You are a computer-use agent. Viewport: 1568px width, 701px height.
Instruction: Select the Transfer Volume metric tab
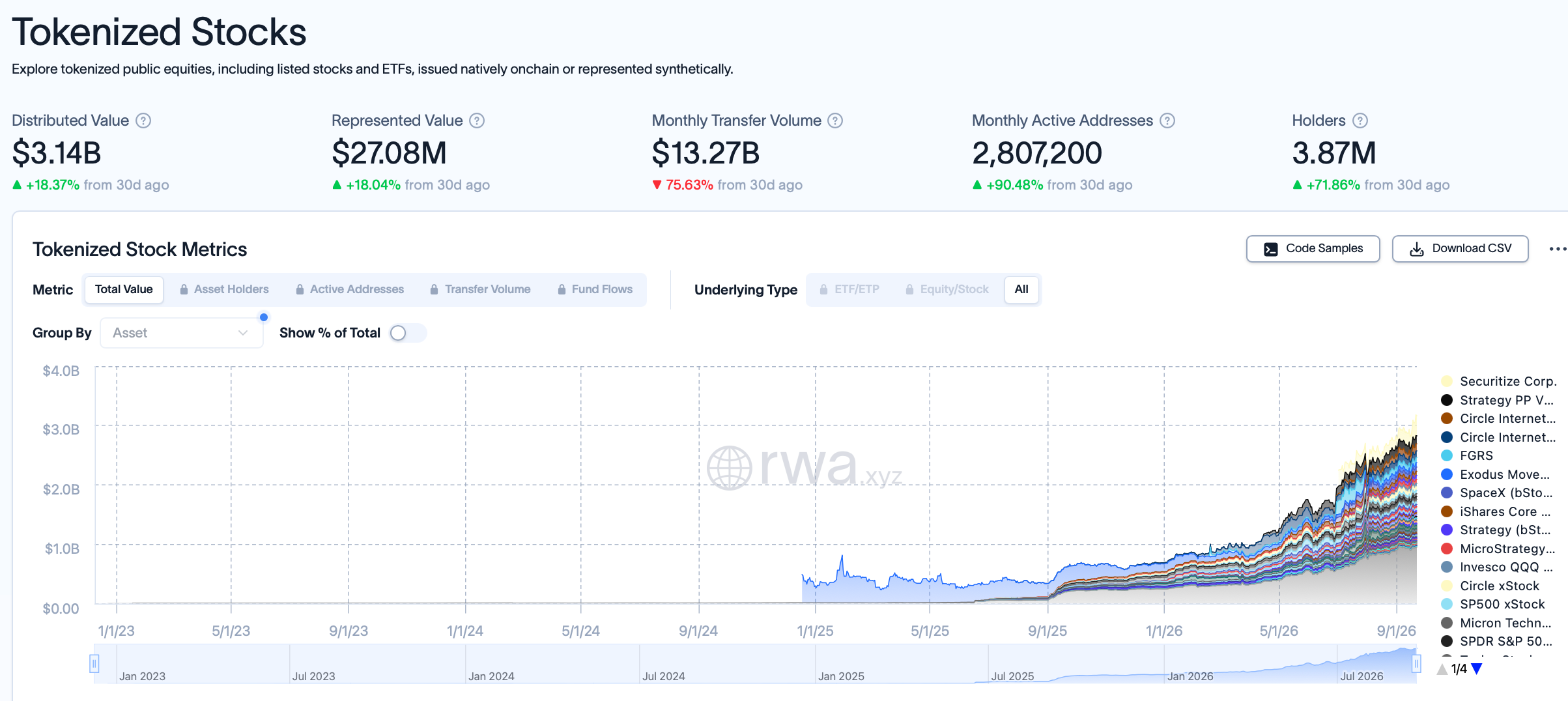(x=480, y=289)
